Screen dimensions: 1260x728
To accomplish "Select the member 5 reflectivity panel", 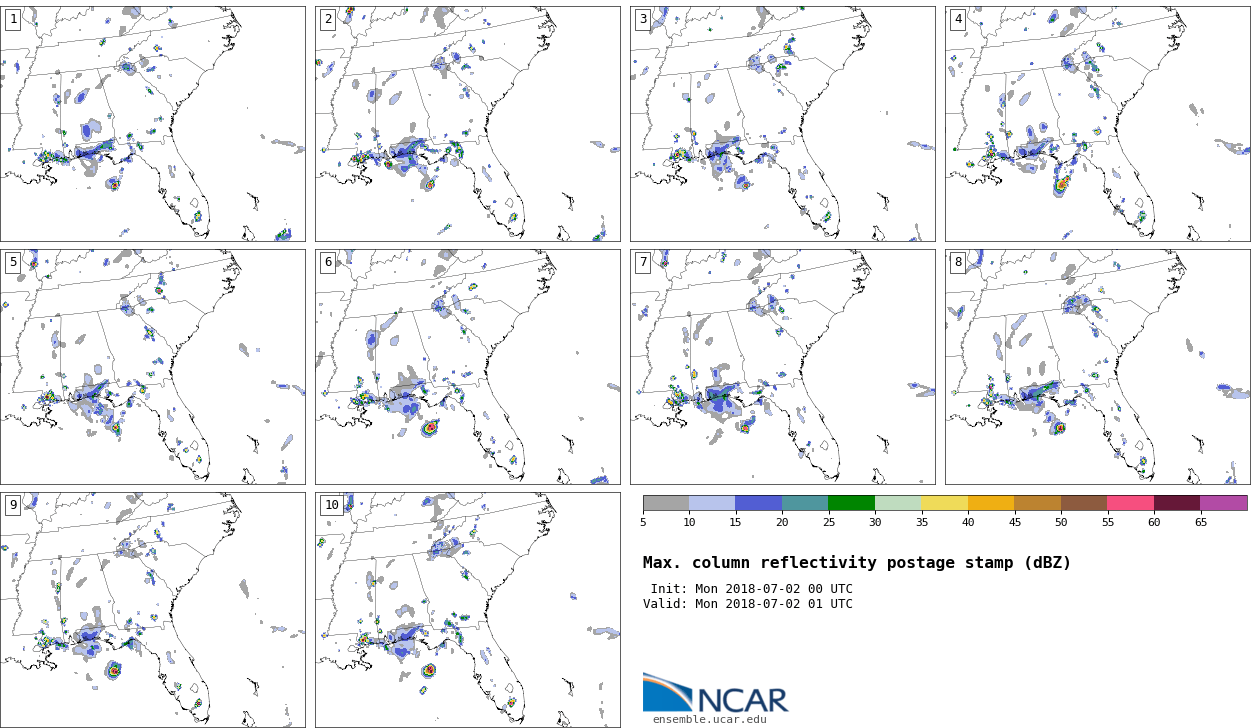I will click(152, 366).
